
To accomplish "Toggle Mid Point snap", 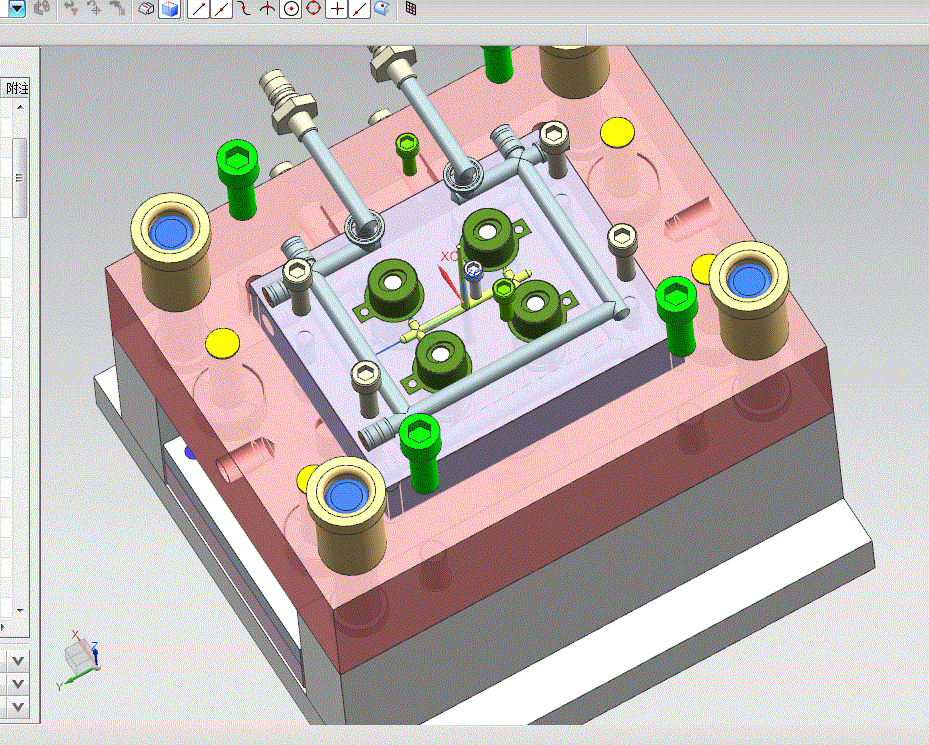I will coord(222,8).
